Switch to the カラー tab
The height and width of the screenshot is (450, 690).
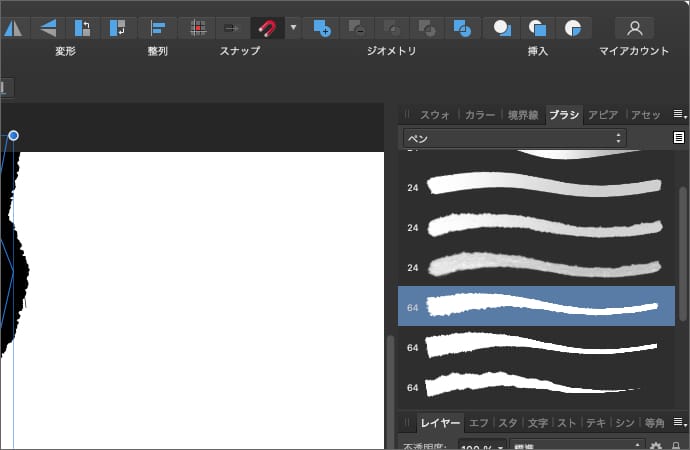(x=480, y=115)
